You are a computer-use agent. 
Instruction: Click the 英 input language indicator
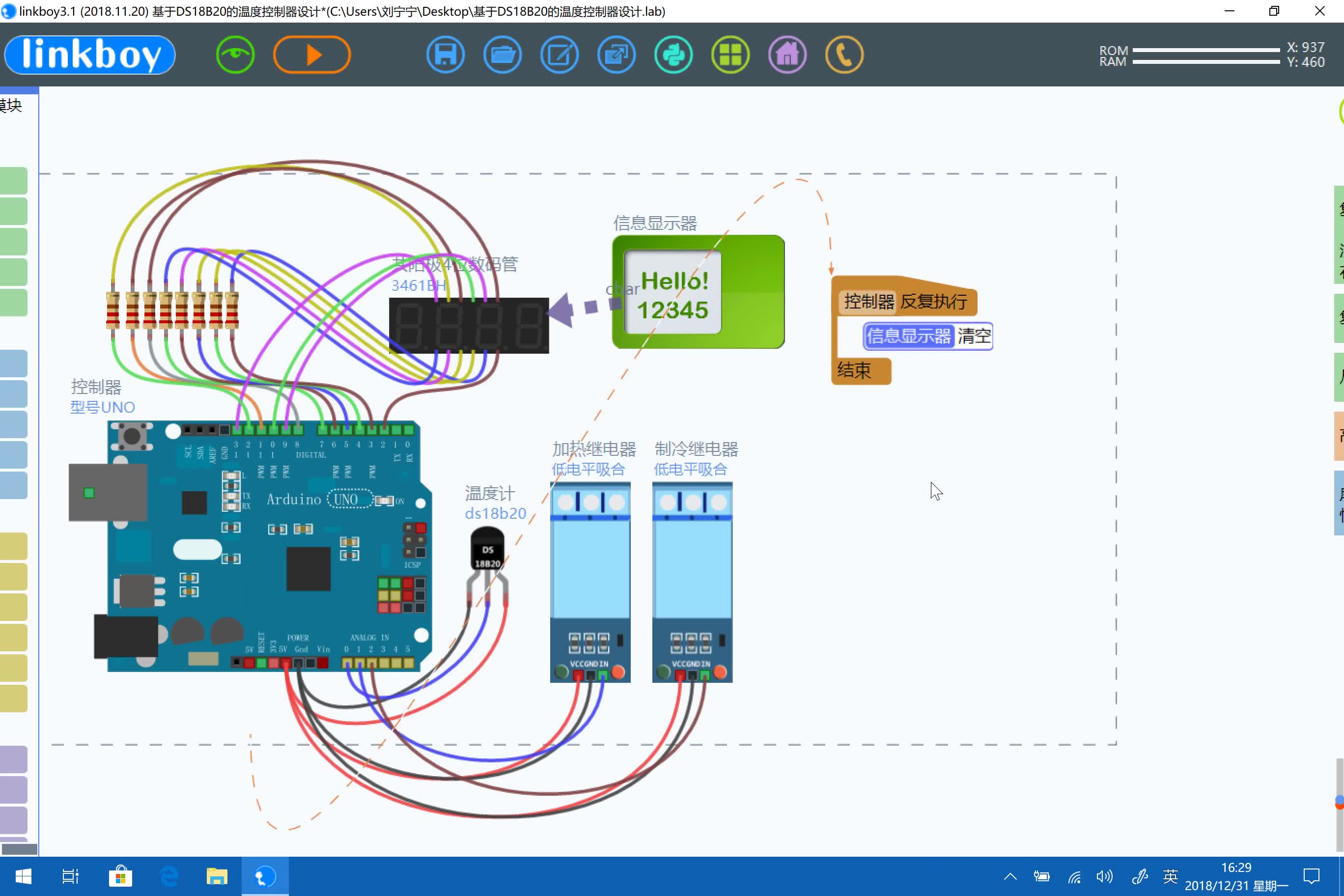(1170, 876)
